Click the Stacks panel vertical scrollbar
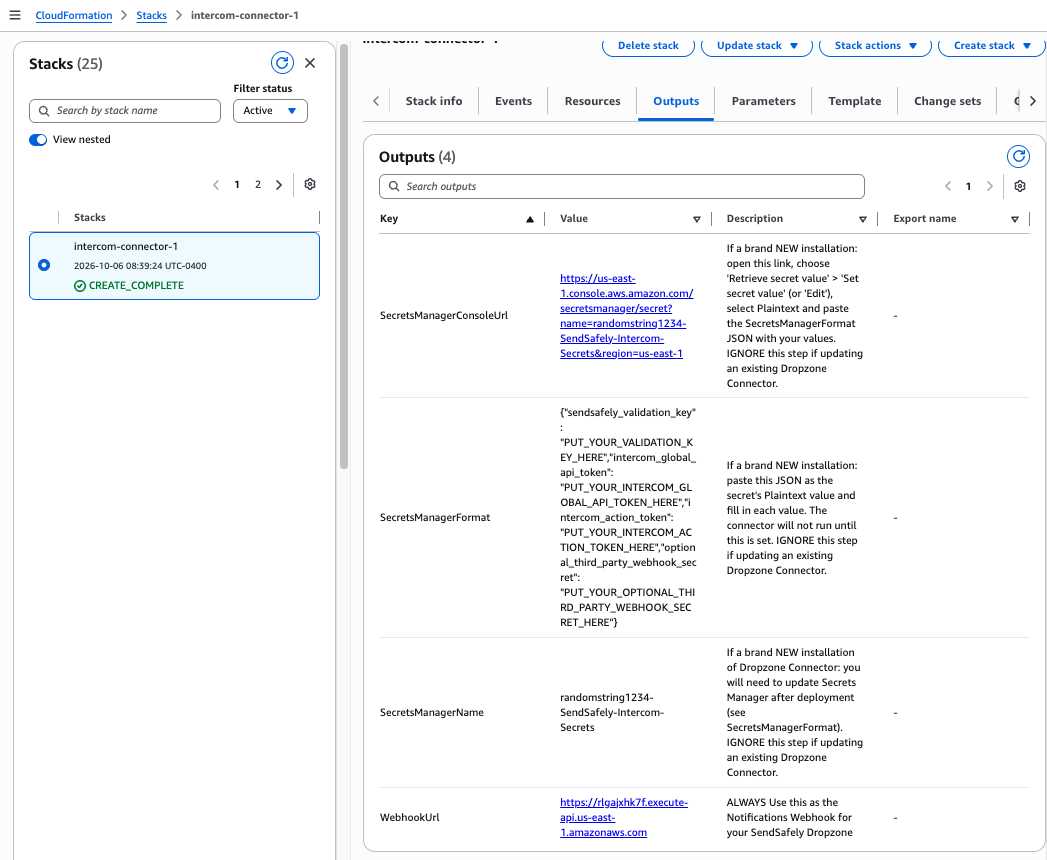 point(344,256)
